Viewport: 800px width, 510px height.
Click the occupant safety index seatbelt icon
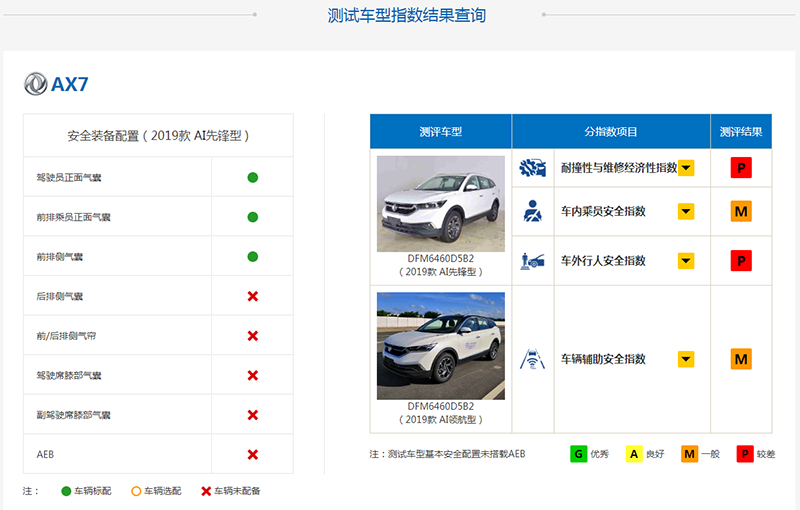532,211
